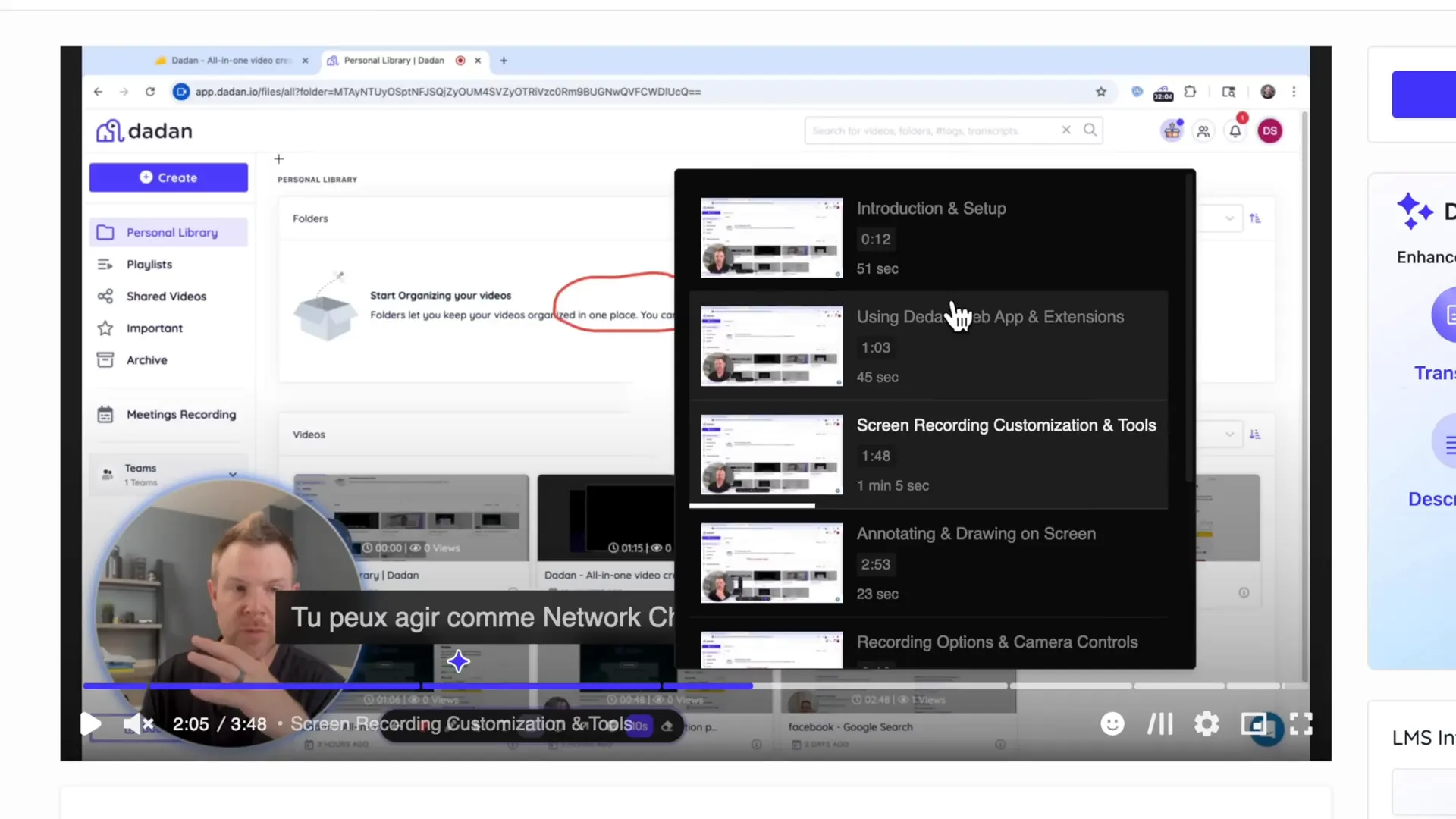Viewport: 1456px width, 819px height.
Task: Click the blue button in the right panel
Action: pyautogui.click(x=1423, y=94)
